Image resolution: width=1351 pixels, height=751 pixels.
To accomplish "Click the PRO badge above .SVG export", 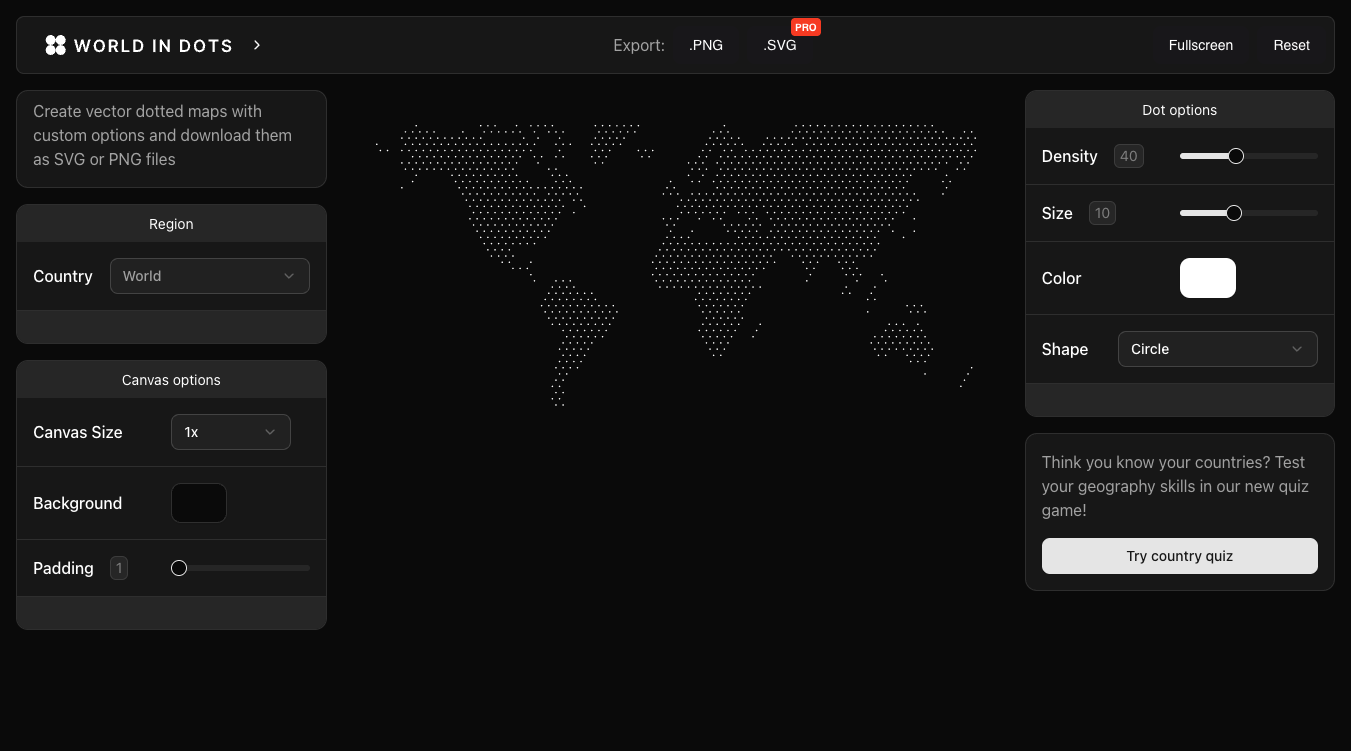I will click(805, 27).
